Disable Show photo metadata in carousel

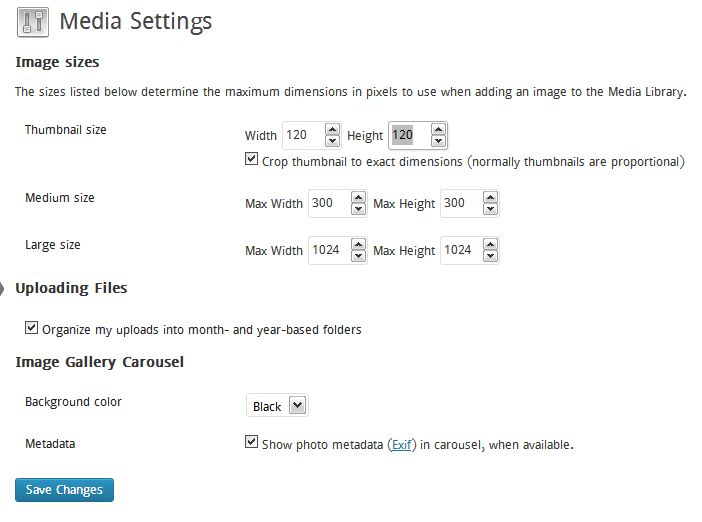251,442
